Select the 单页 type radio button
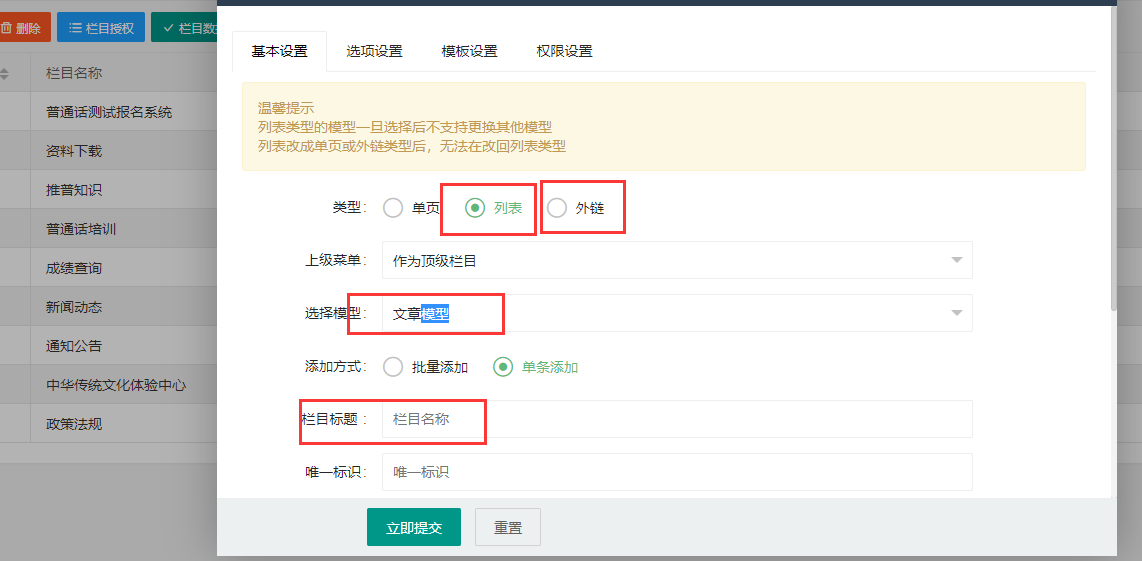The width and height of the screenshot is (1142, 561). (411, 208)
